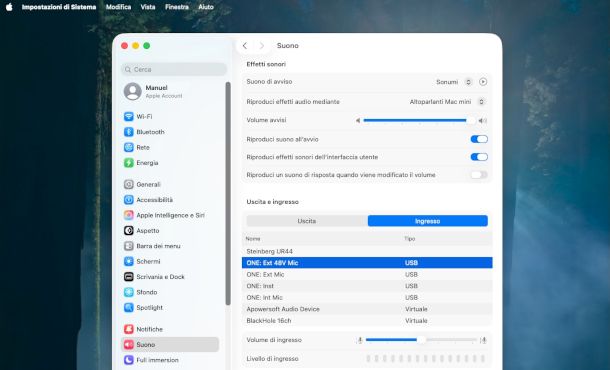The width and height of the screenshot is (610, 370).
Task: Open Rete network icon in sidebar
Action: (x=129, y=147)
